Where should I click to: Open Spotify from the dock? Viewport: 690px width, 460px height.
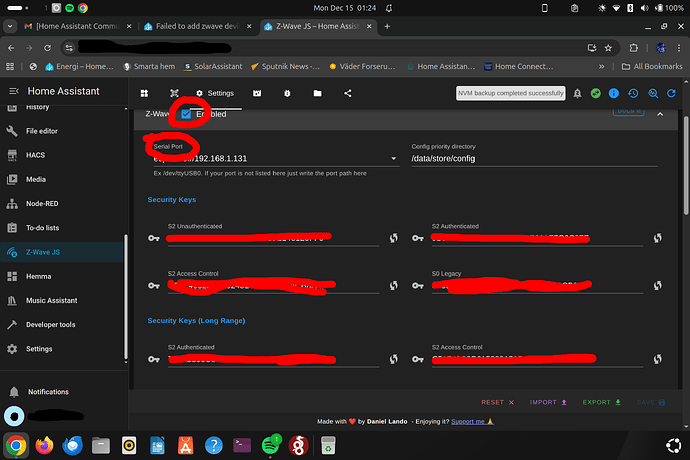point(270,446)
